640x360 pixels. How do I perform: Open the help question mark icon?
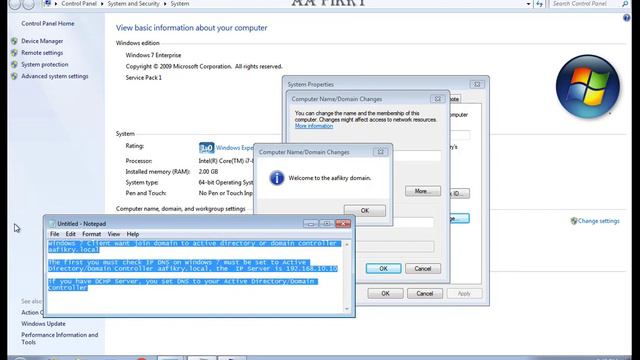pos(627,18)
